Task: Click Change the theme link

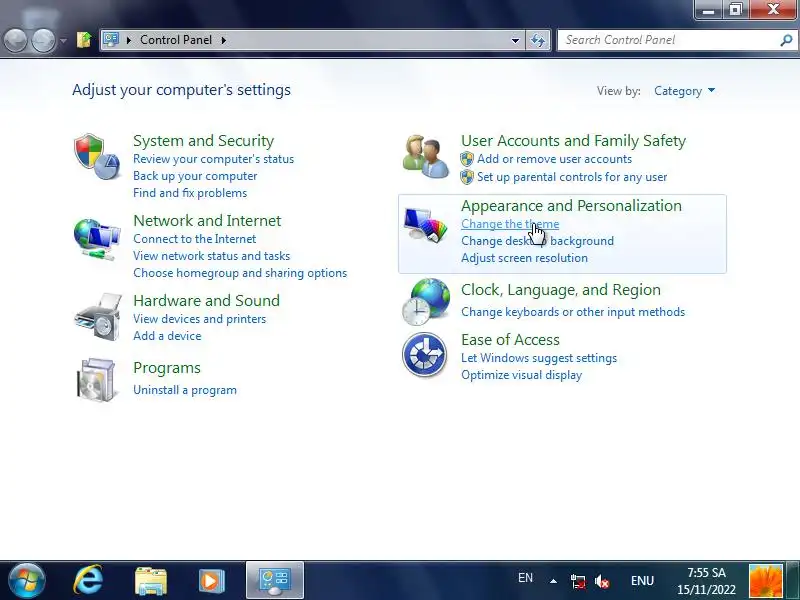Action: coord(510,224)
